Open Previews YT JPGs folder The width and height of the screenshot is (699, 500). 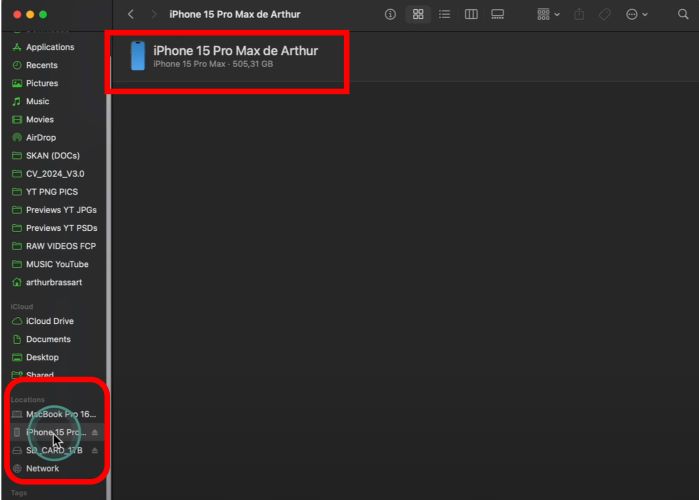(x=61, y=210)
